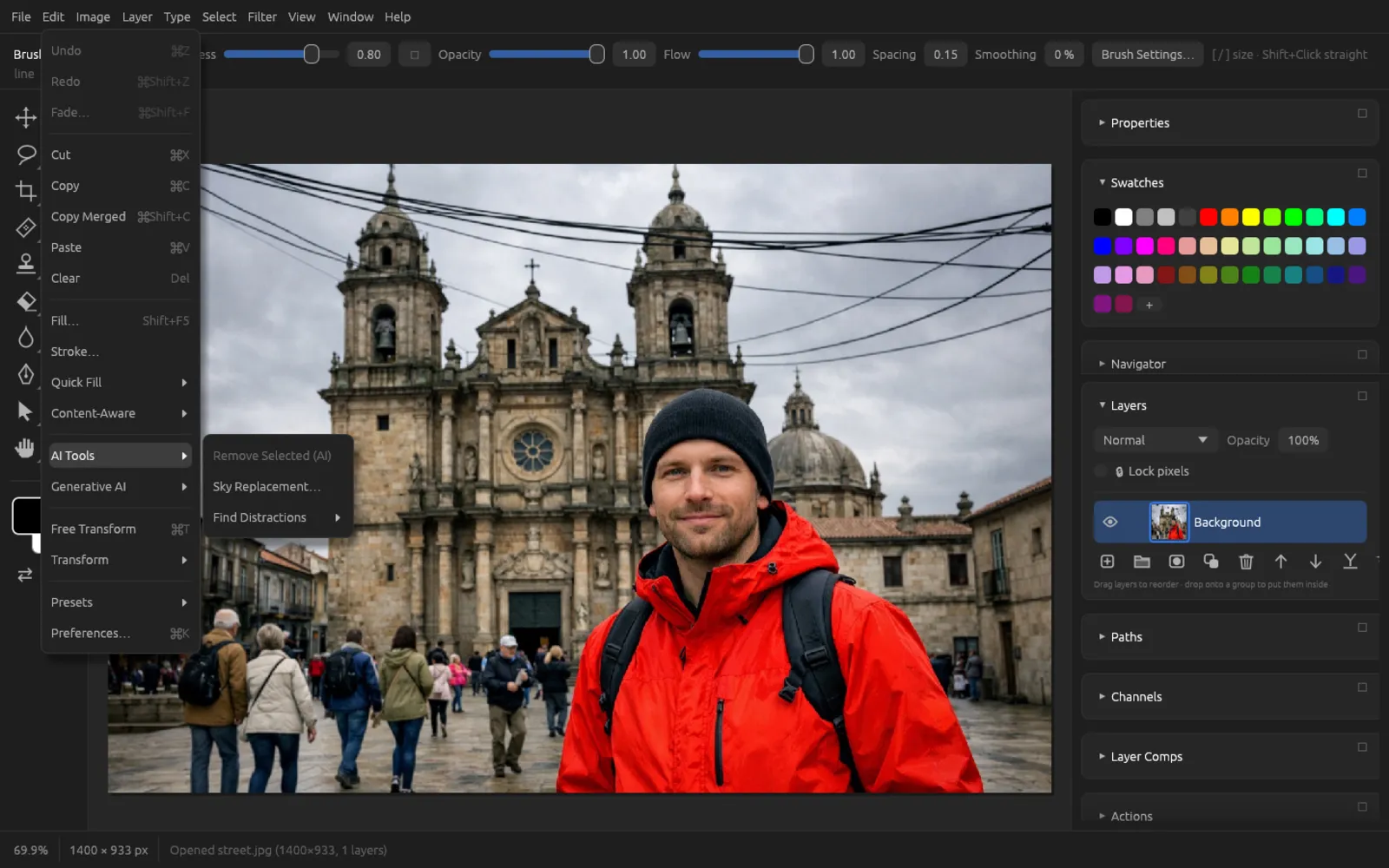Hide the Background layer with eye icon

coord(1109,522)
